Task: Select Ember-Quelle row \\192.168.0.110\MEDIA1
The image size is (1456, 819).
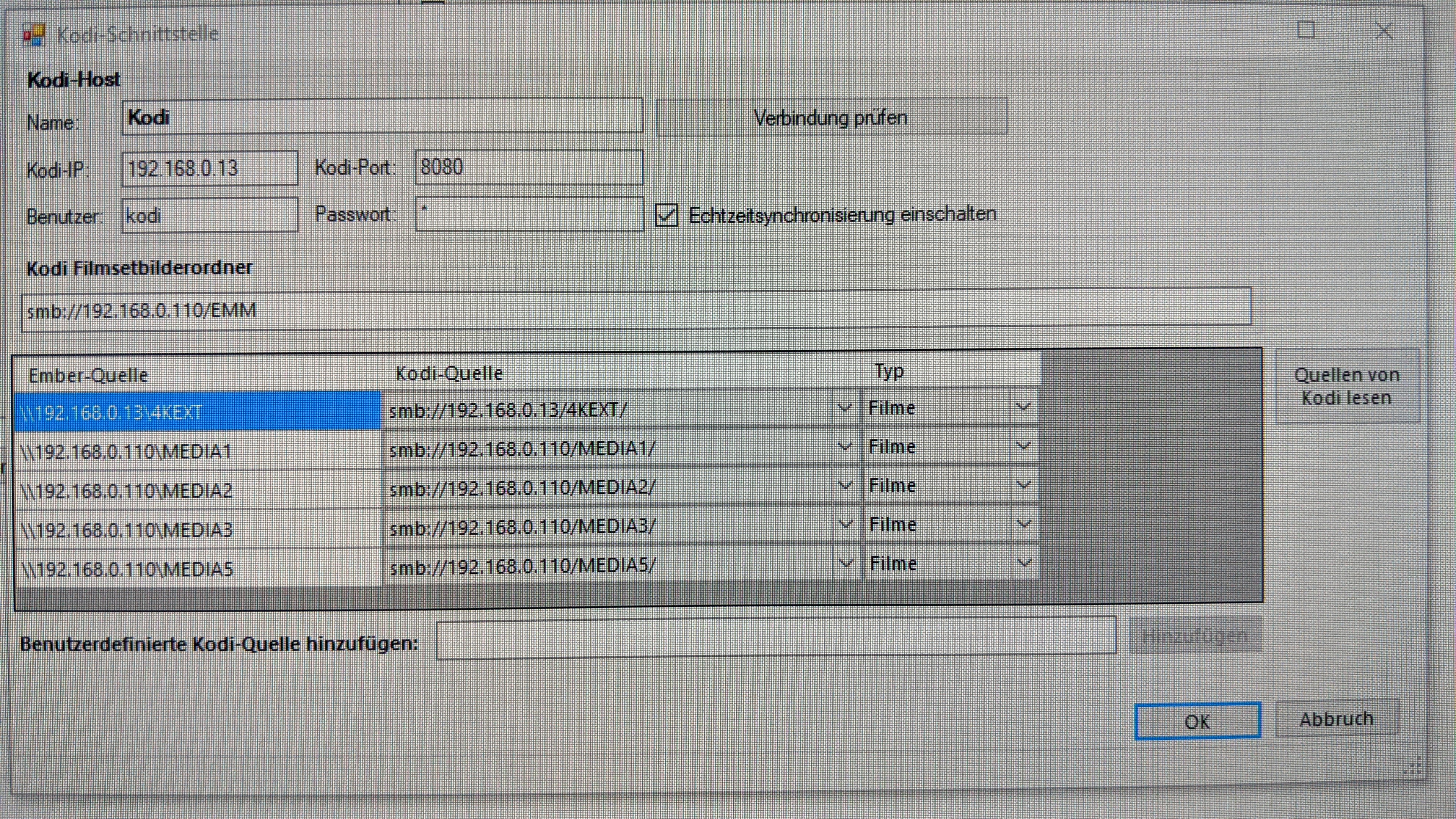Action: coord(198,450)
